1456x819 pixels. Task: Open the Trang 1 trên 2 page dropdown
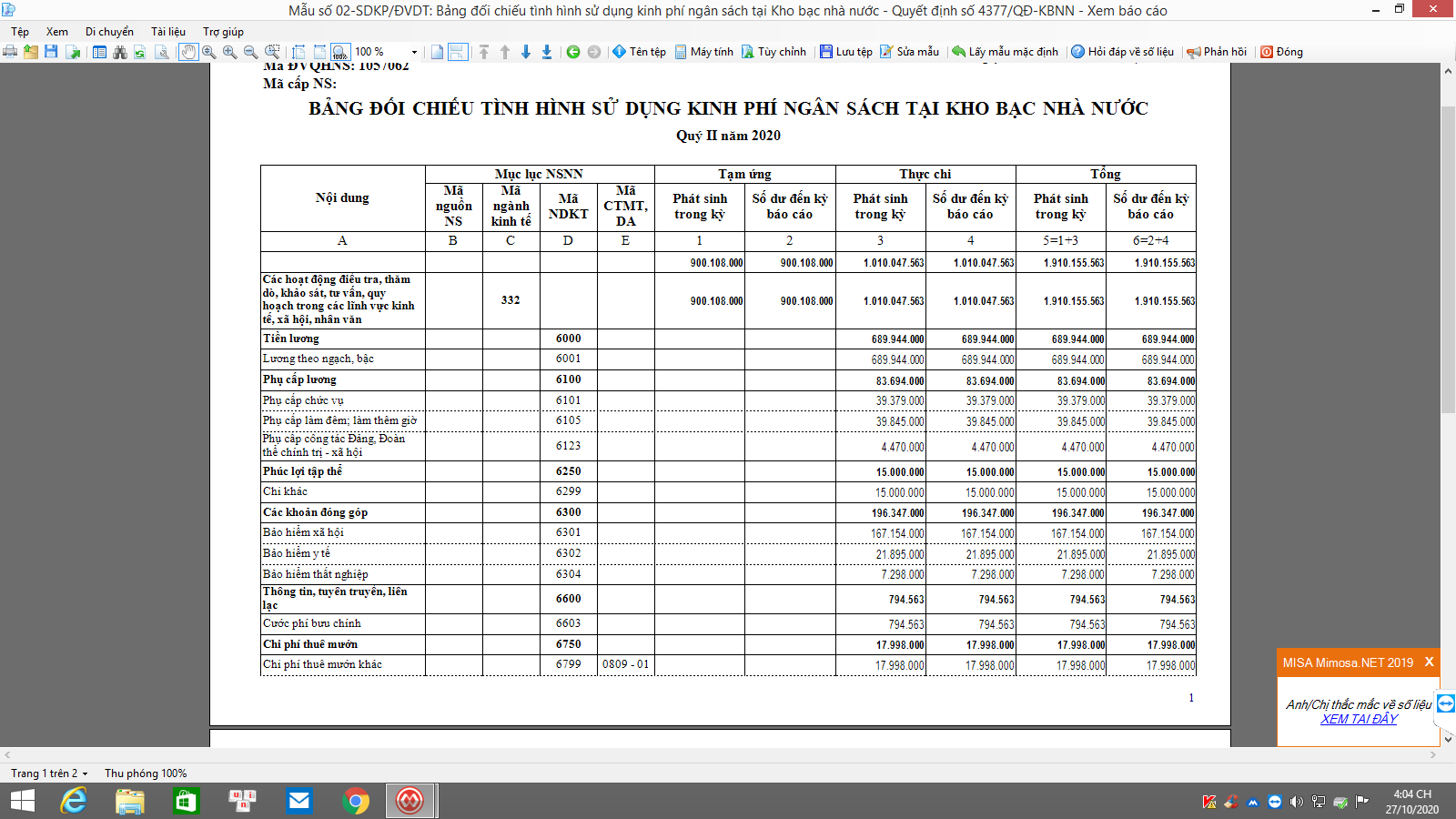50,773
